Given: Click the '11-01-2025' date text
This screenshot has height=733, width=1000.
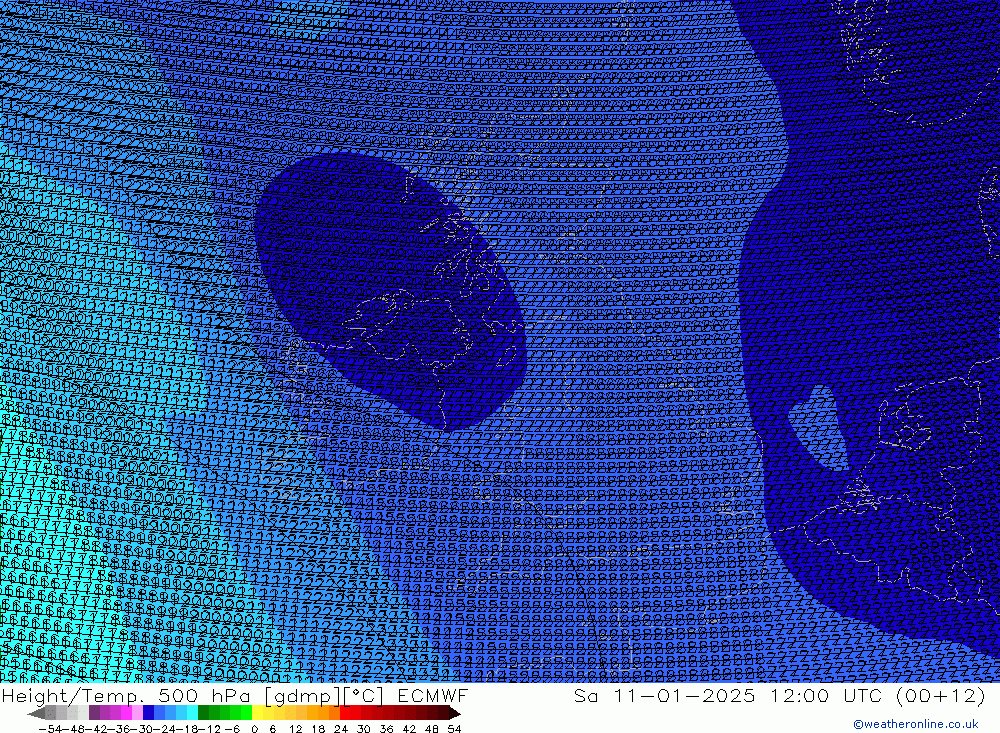Looking at the screenshot, I should (x=684, y=695).
